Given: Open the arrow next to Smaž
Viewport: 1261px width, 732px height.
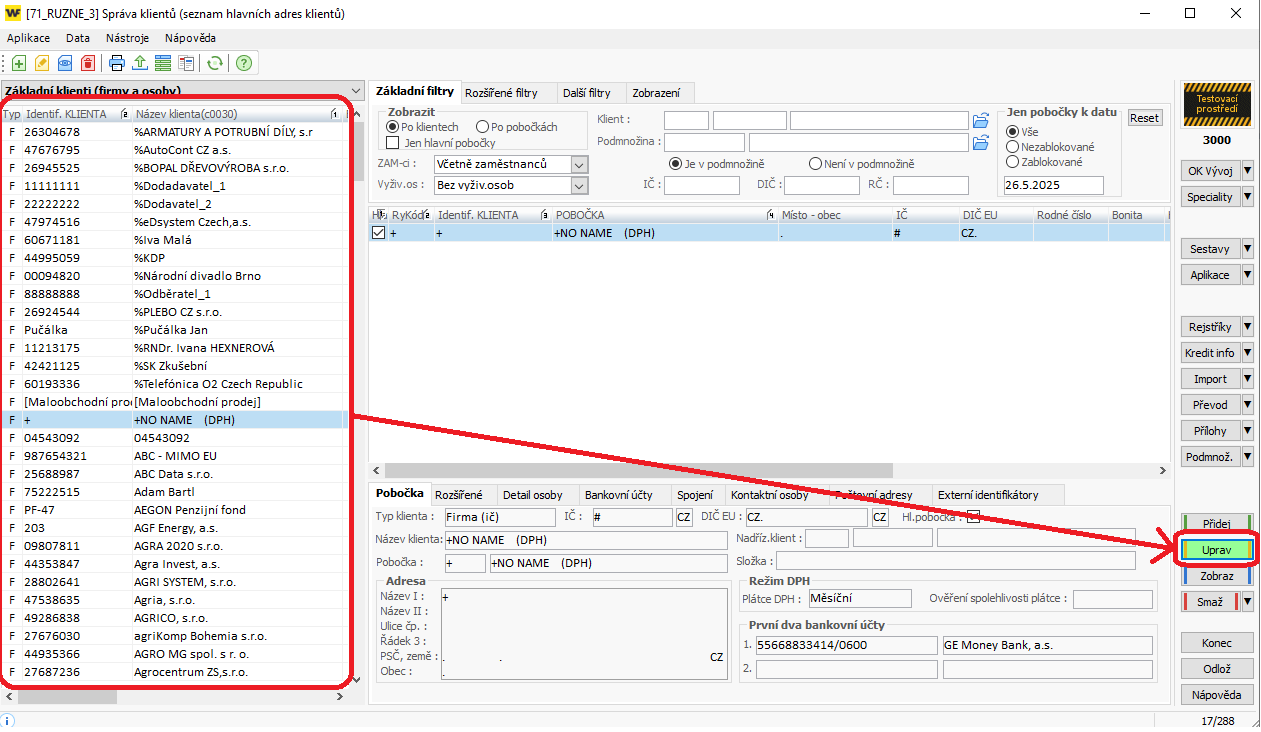Looking at the screenshot, I should point(1247,602).
